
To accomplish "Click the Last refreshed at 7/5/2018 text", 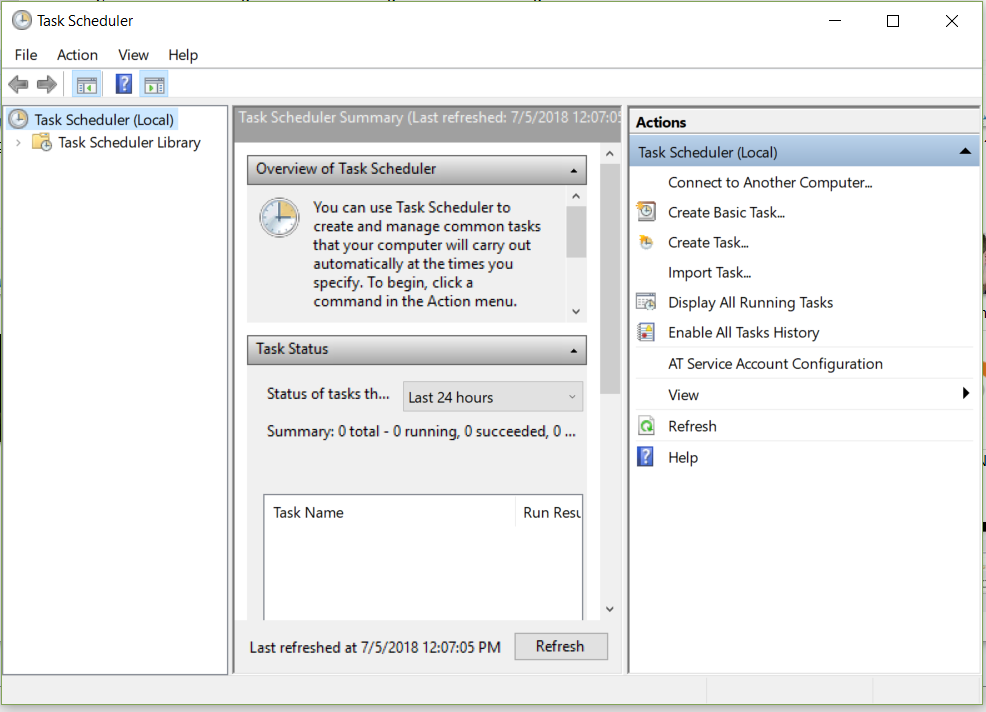I will coord(375,647).
